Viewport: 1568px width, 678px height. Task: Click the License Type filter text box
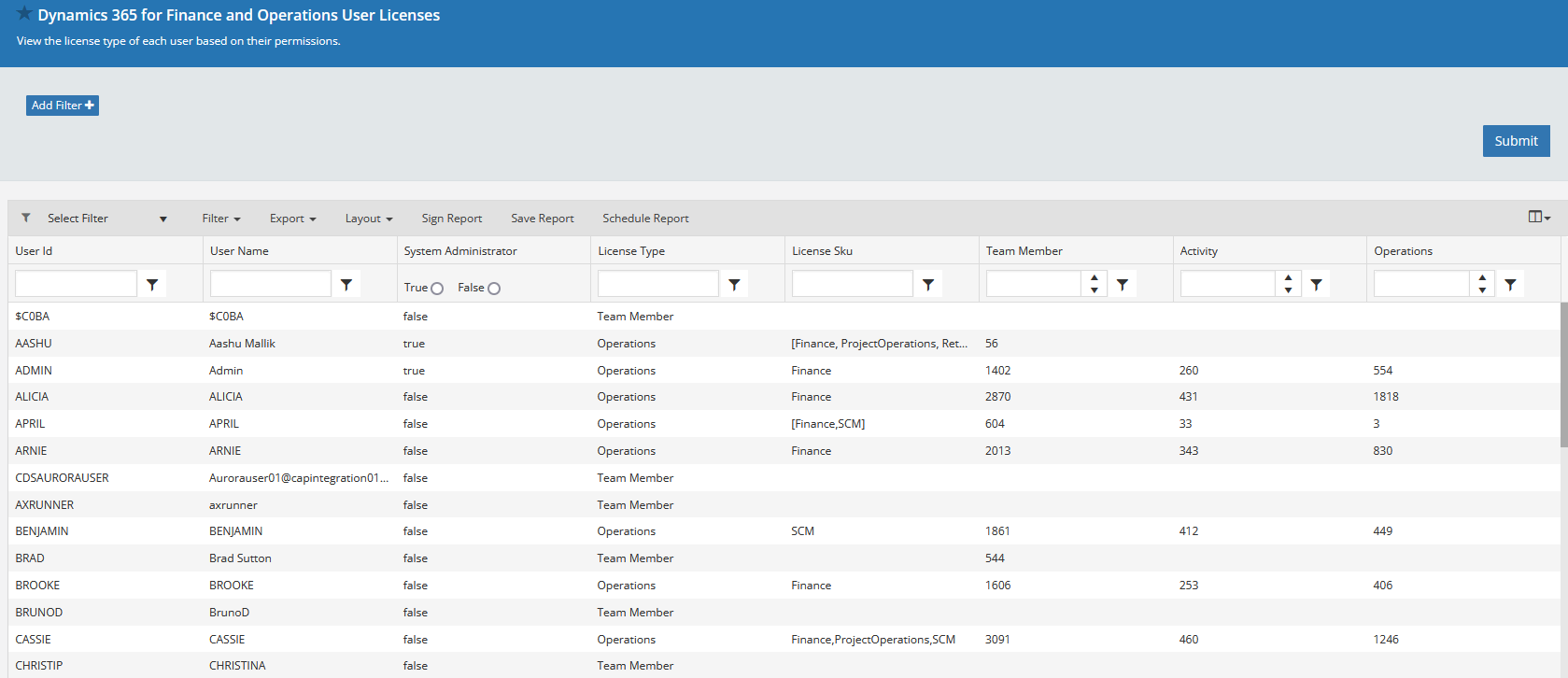(x=658, y=284)
